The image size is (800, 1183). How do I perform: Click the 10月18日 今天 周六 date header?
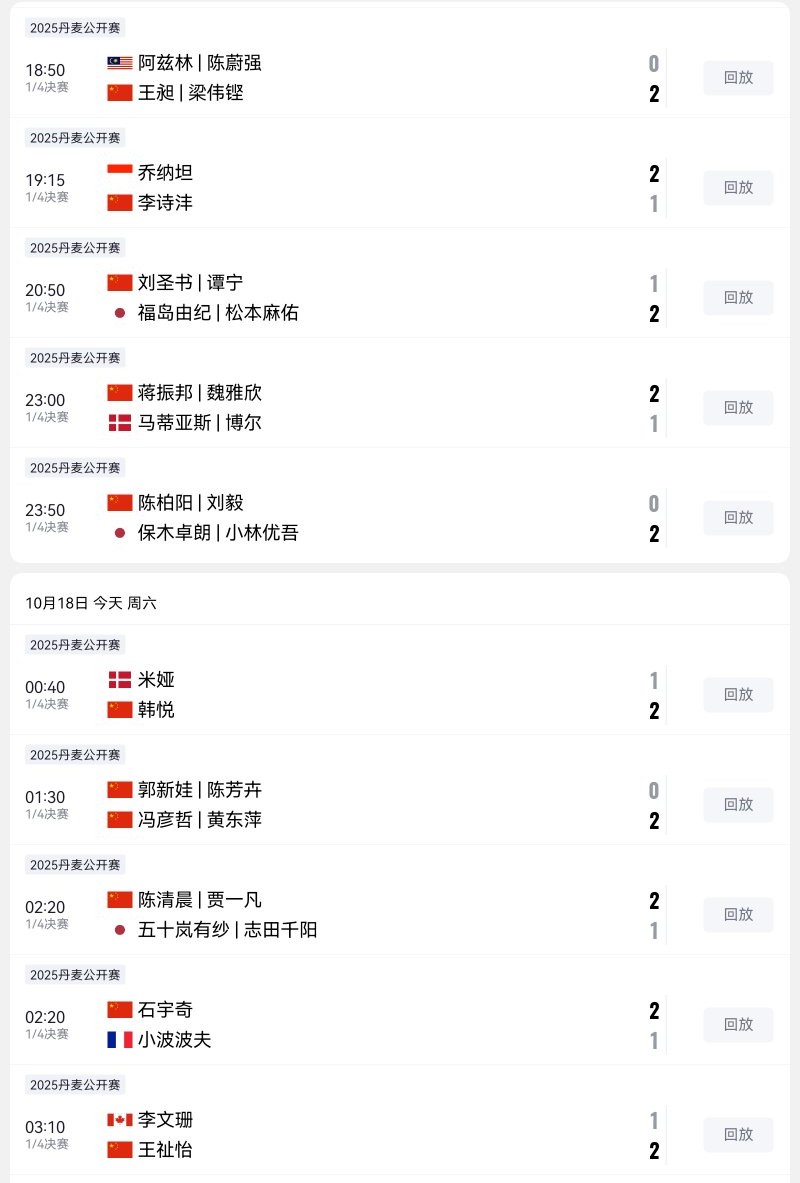coord(91,603)
